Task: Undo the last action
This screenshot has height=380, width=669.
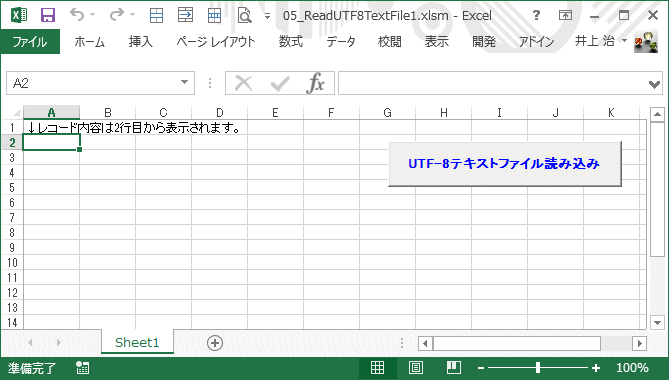Action: [x=77, y=15]
